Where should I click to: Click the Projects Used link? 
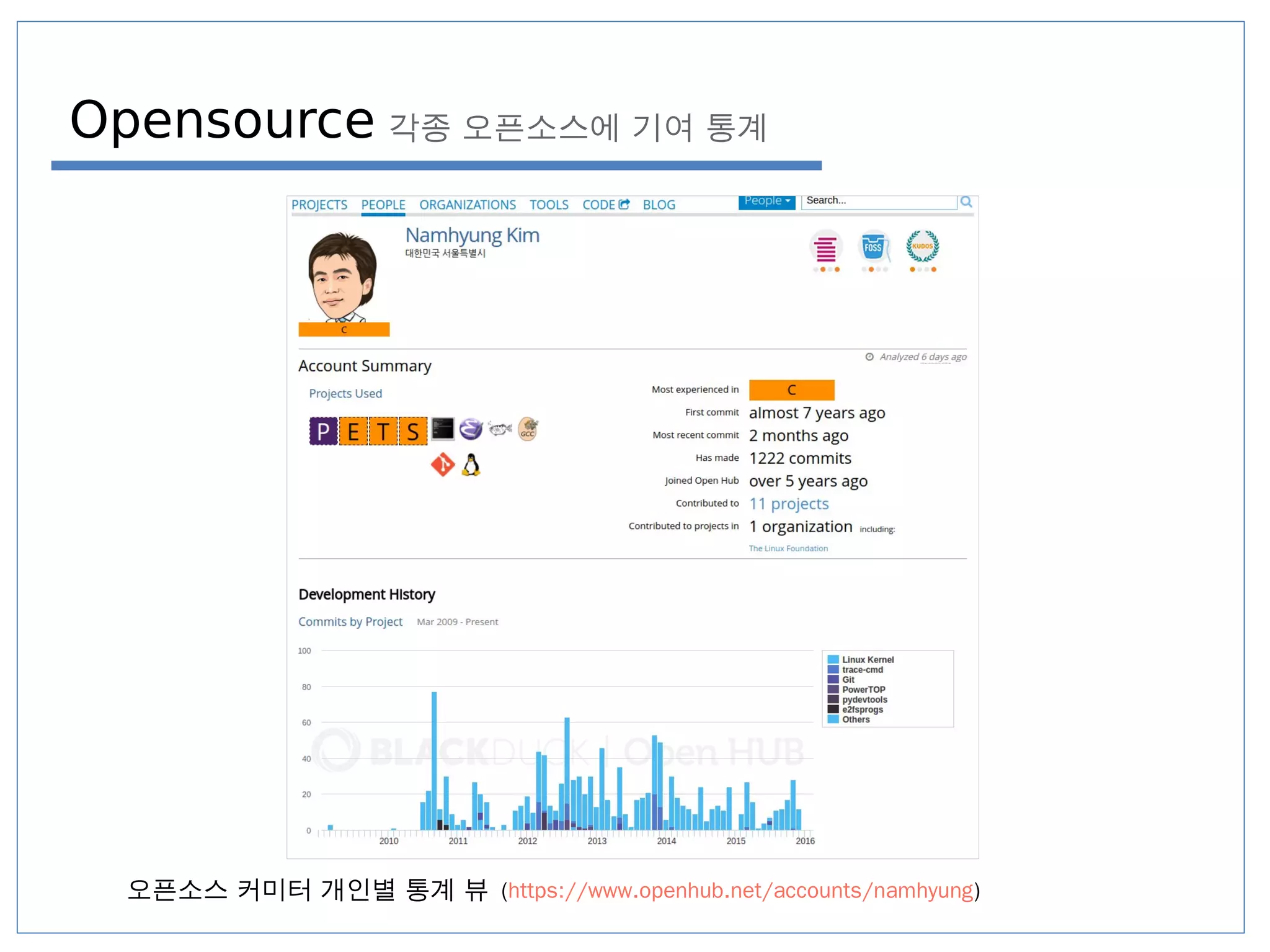[345, 394]
